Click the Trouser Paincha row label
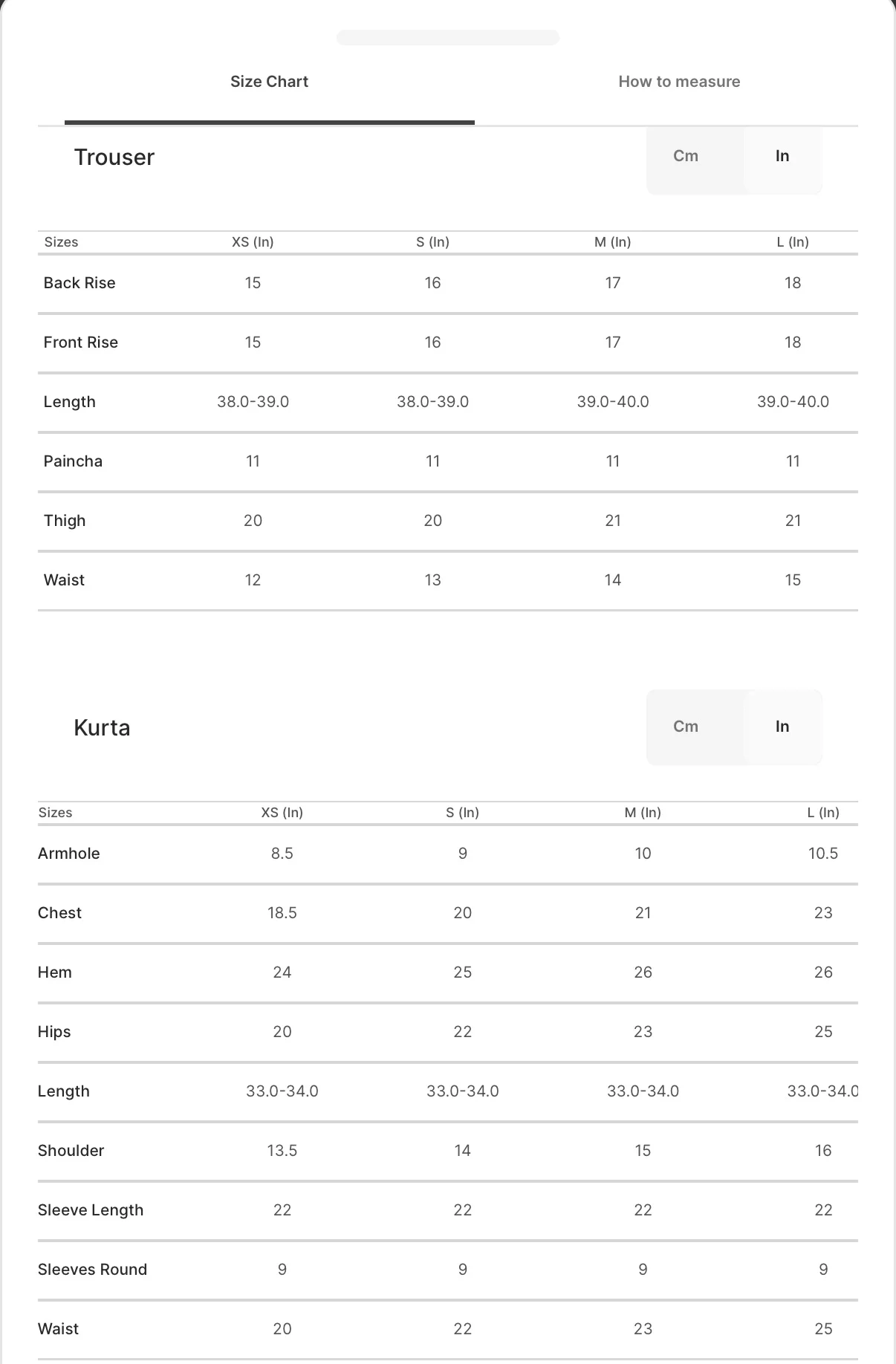Image resolution: width=896 pixels, height=1364 pixels. [x=73, y=461]
